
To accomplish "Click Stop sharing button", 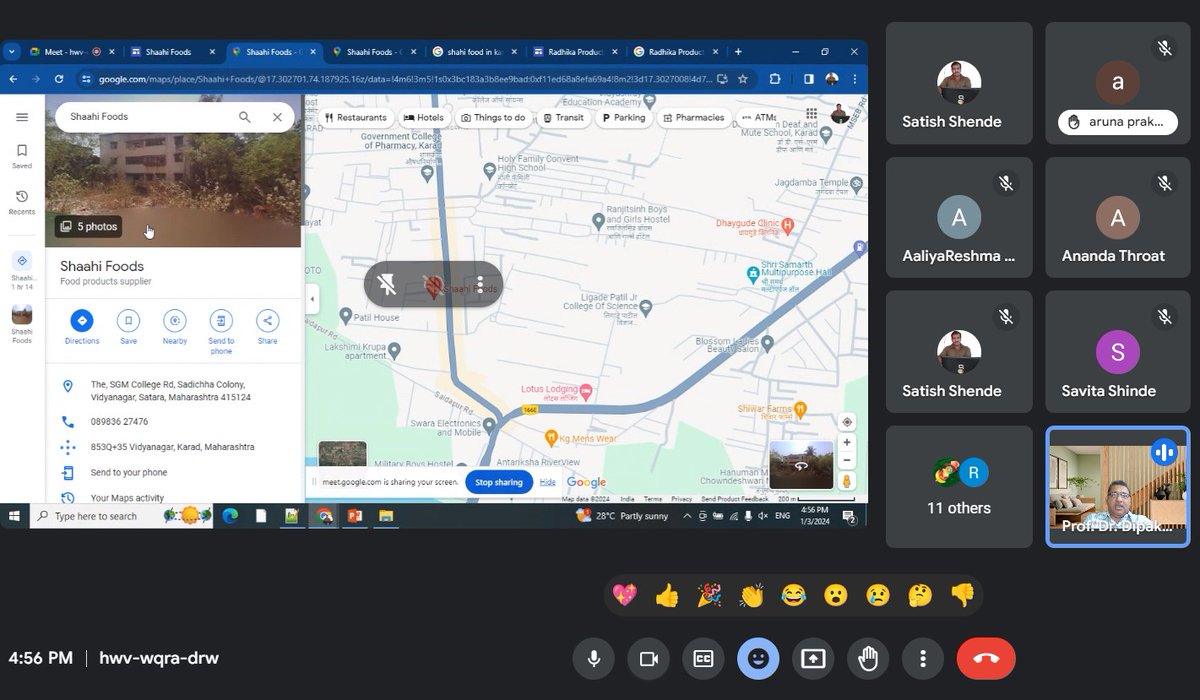I will [x=498, y=482].
